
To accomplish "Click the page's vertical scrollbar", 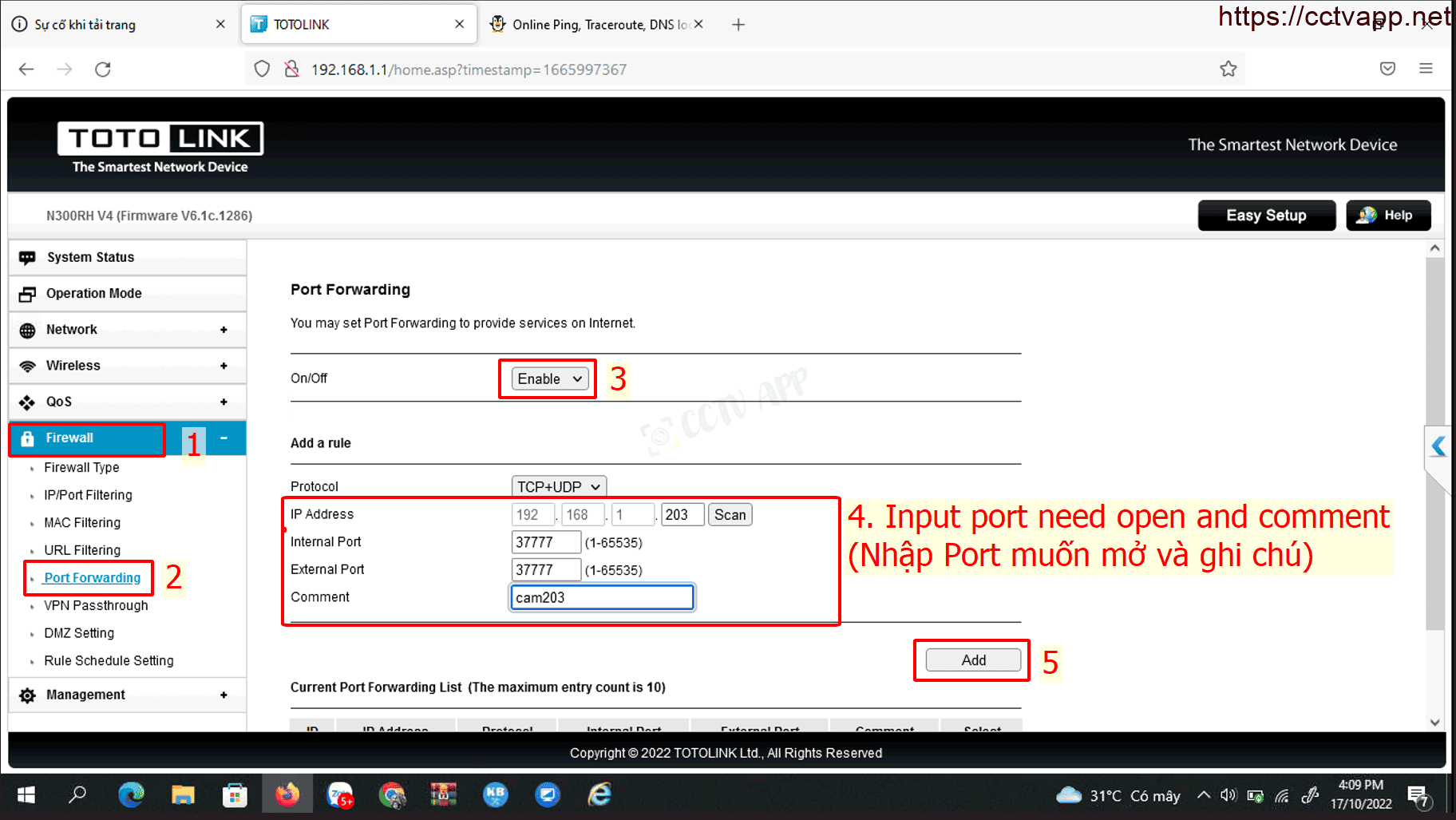I will pos(1434,439).
